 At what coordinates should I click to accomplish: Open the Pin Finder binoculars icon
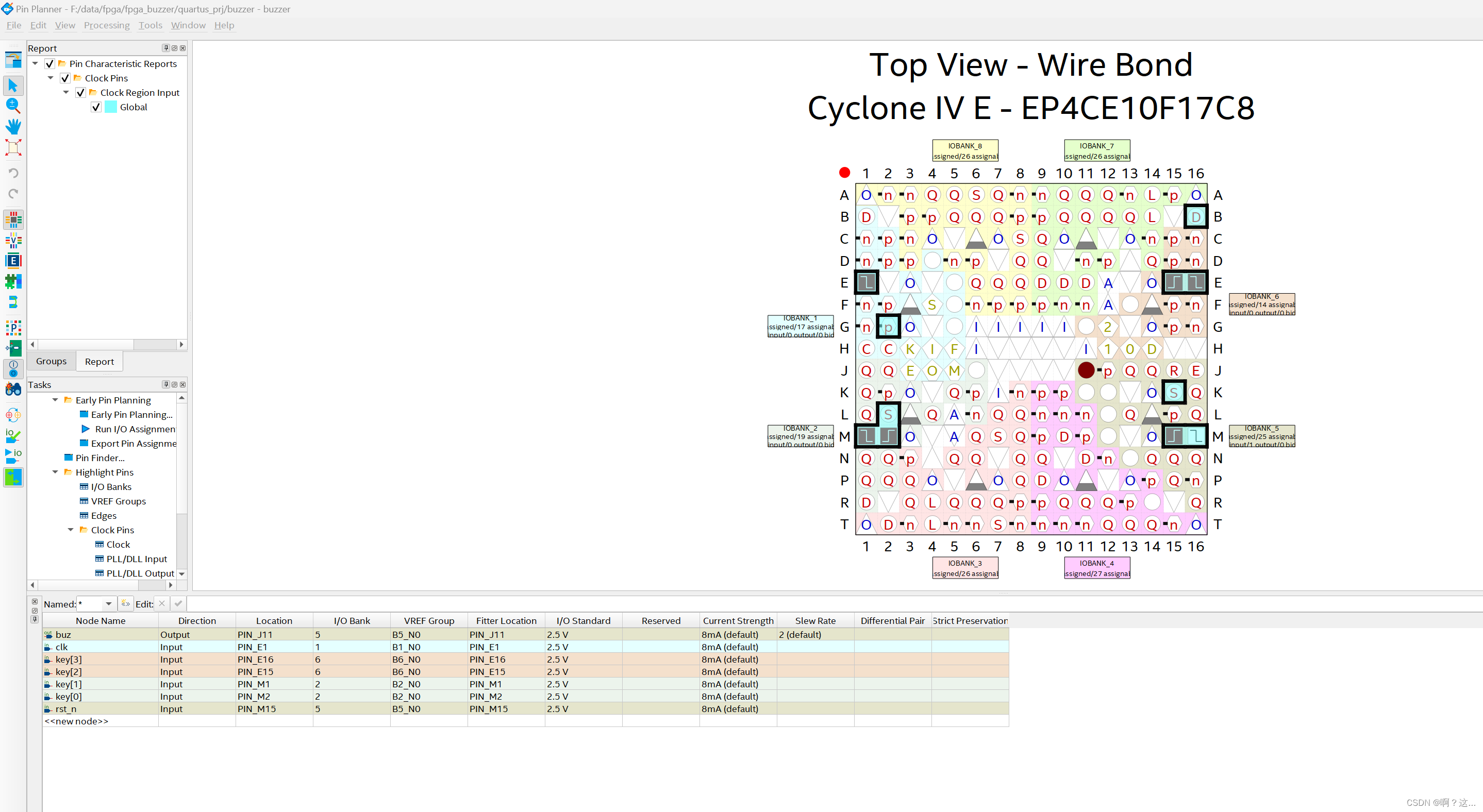(13, 390)
